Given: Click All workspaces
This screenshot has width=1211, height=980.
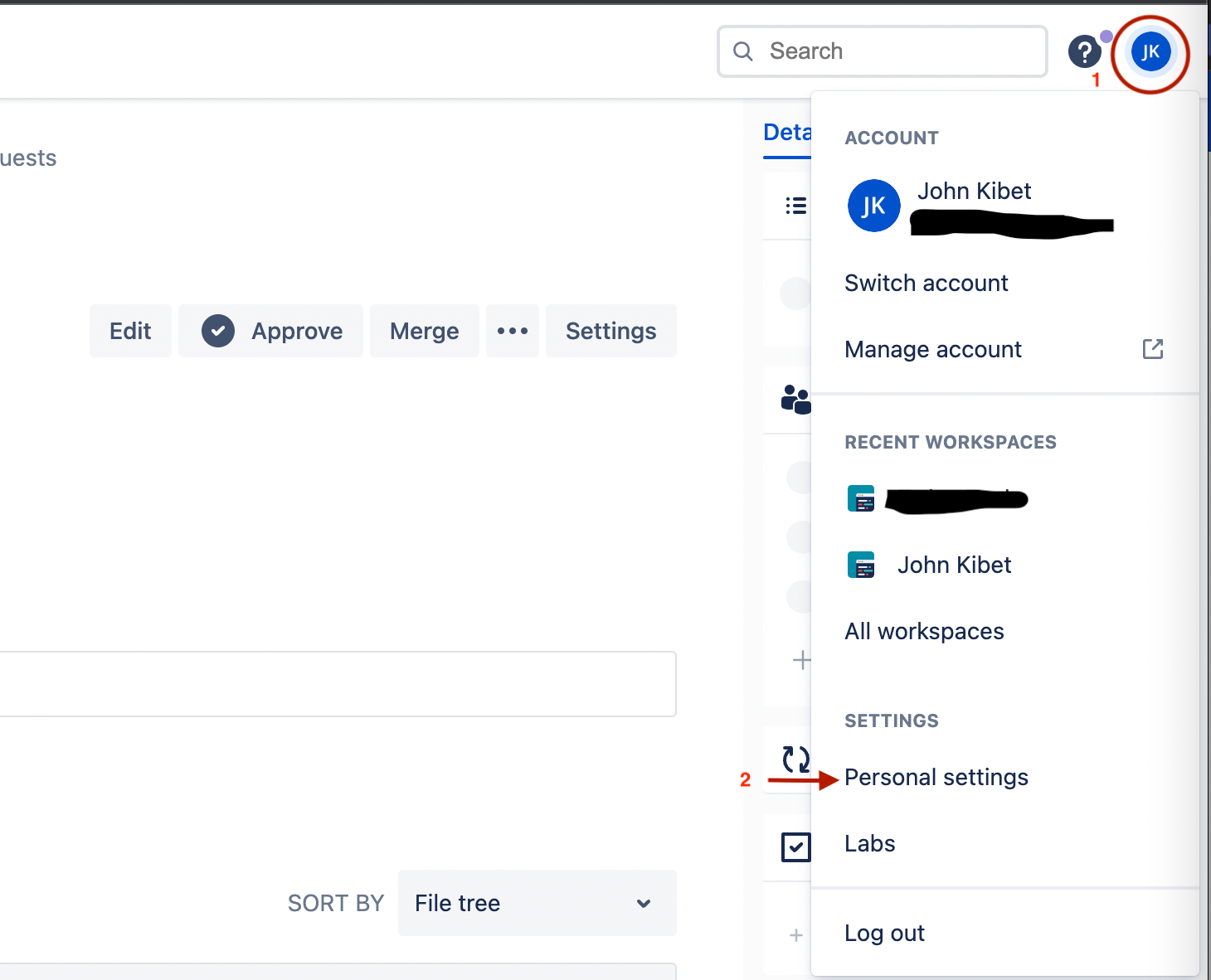Looking at the screenshot, I should point(924,631).
